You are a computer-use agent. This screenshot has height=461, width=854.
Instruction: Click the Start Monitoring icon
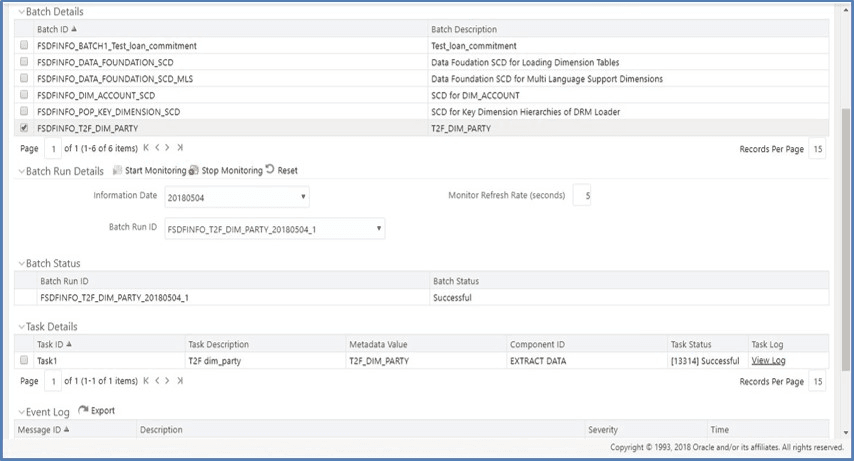tap(117, 171)
